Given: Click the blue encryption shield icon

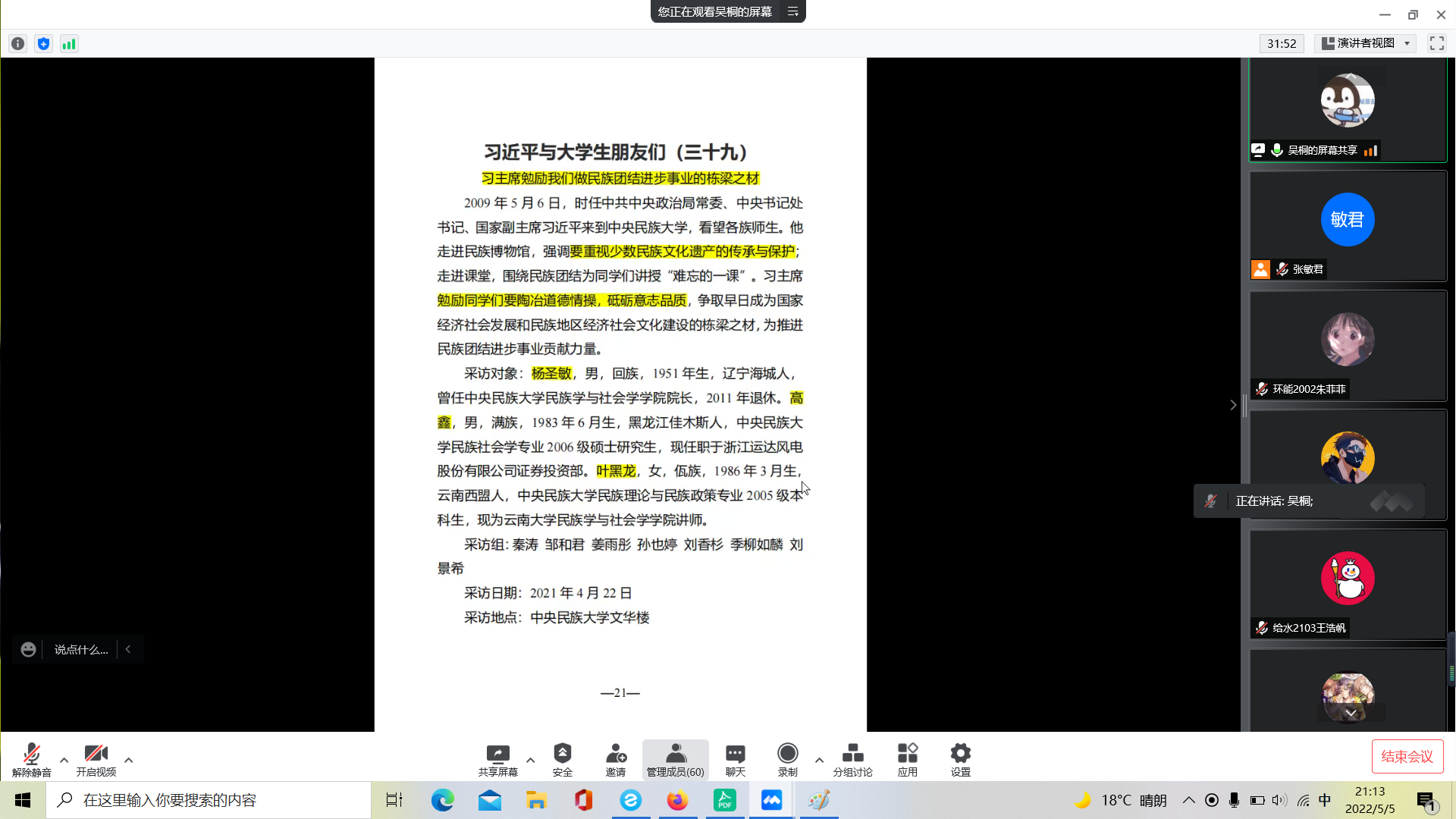Looking at the screenshot, I should coord(43,44).
